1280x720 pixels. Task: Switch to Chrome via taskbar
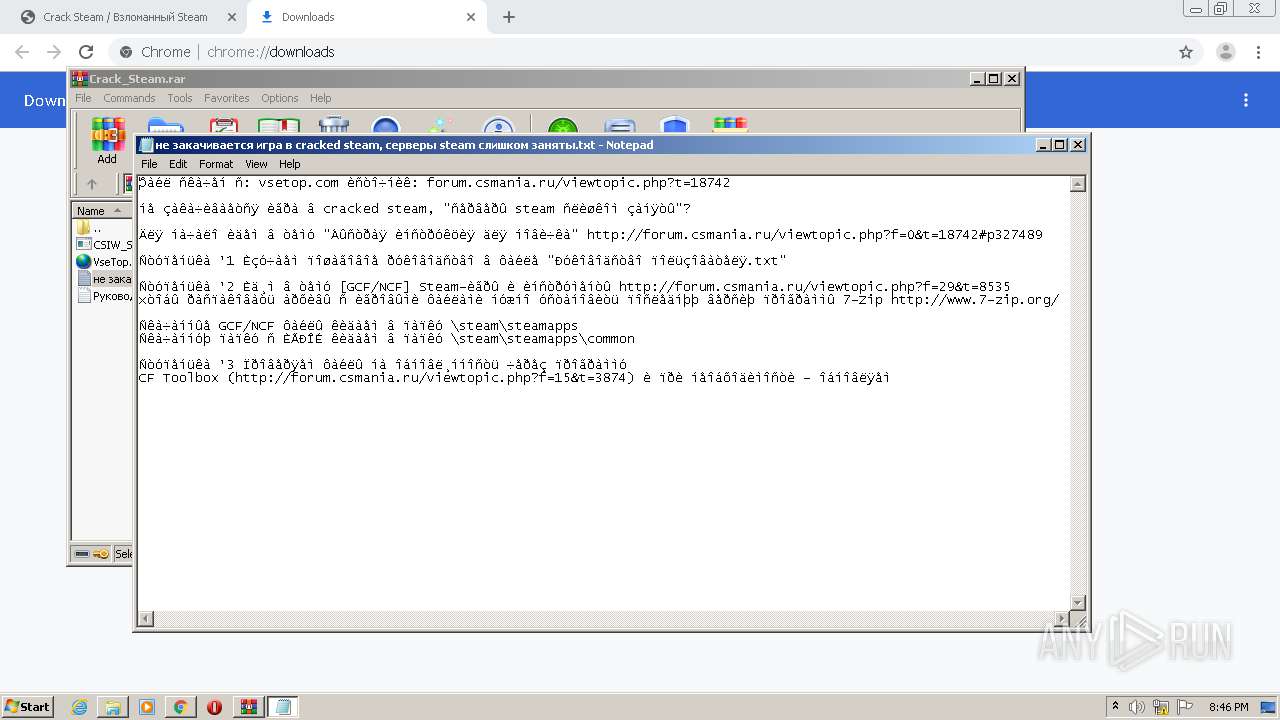pos(181,707)
